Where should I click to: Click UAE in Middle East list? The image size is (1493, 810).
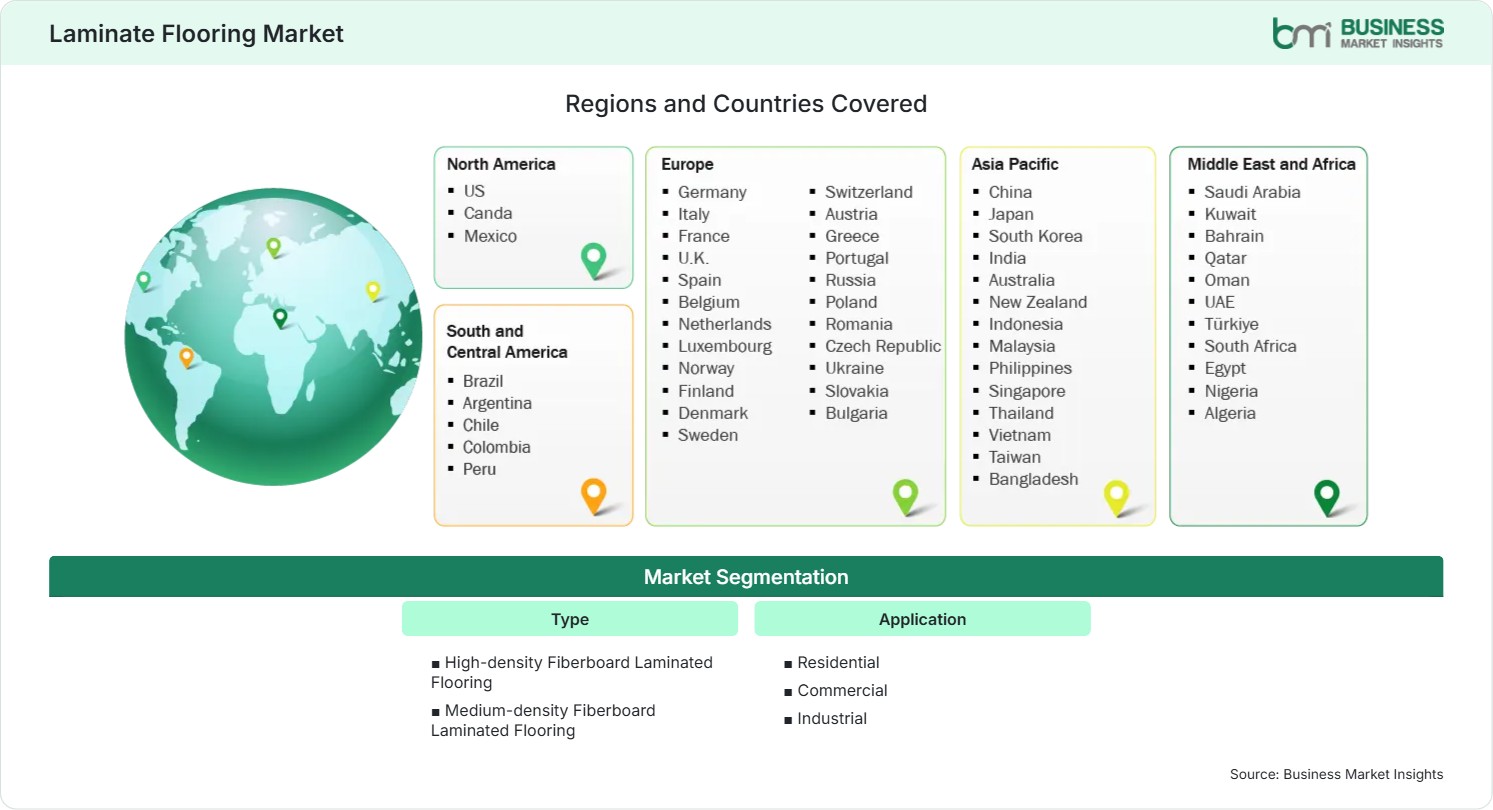click(x=1219, y=302)
